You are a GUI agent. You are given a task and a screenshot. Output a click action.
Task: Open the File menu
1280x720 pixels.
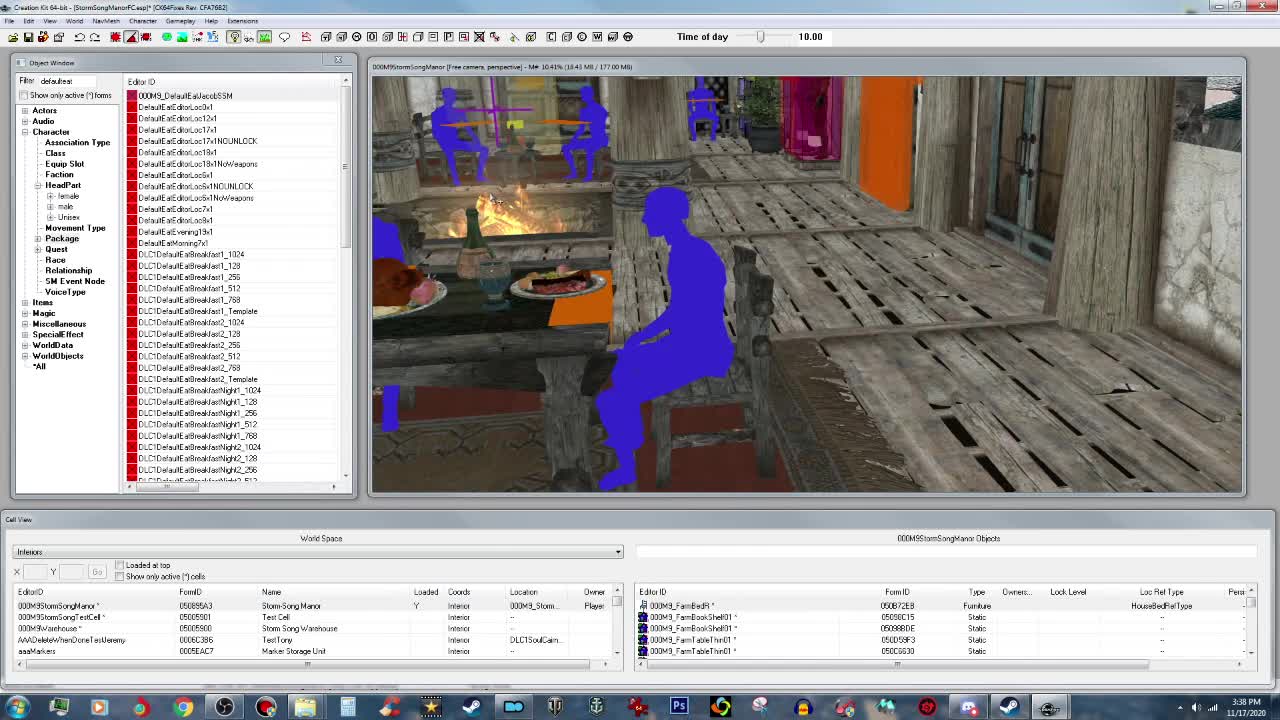tap(9, 21)
